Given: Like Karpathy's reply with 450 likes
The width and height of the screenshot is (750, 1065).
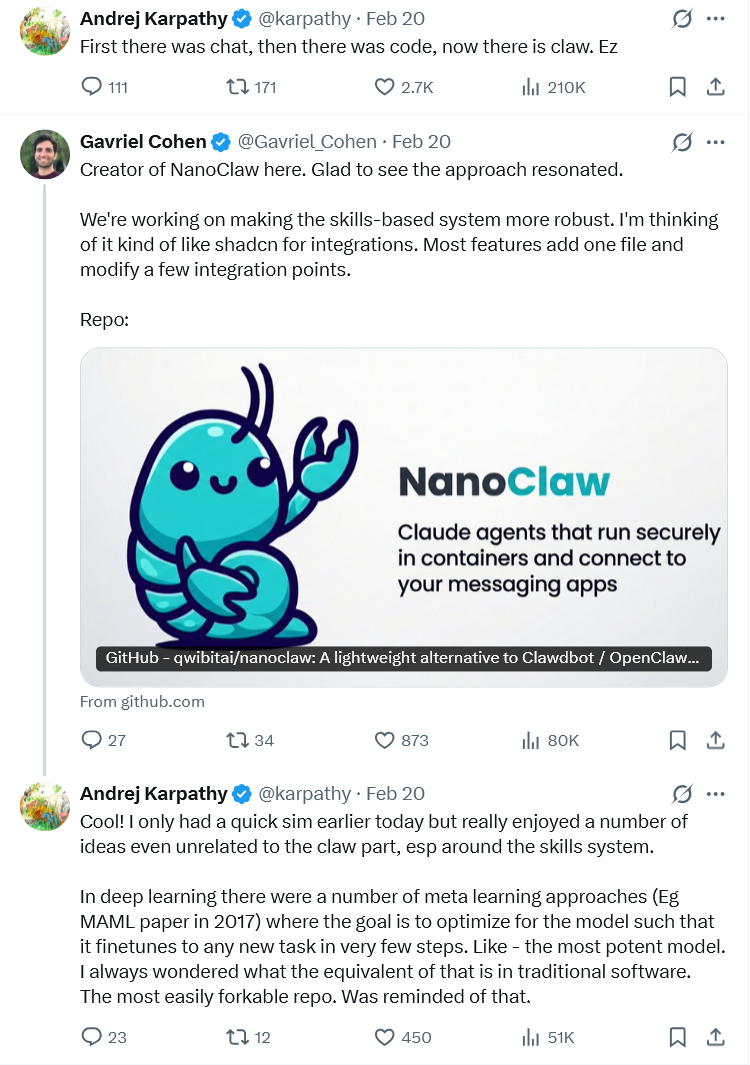Looking at the screenshot, I should click(x=385, y=1037).
